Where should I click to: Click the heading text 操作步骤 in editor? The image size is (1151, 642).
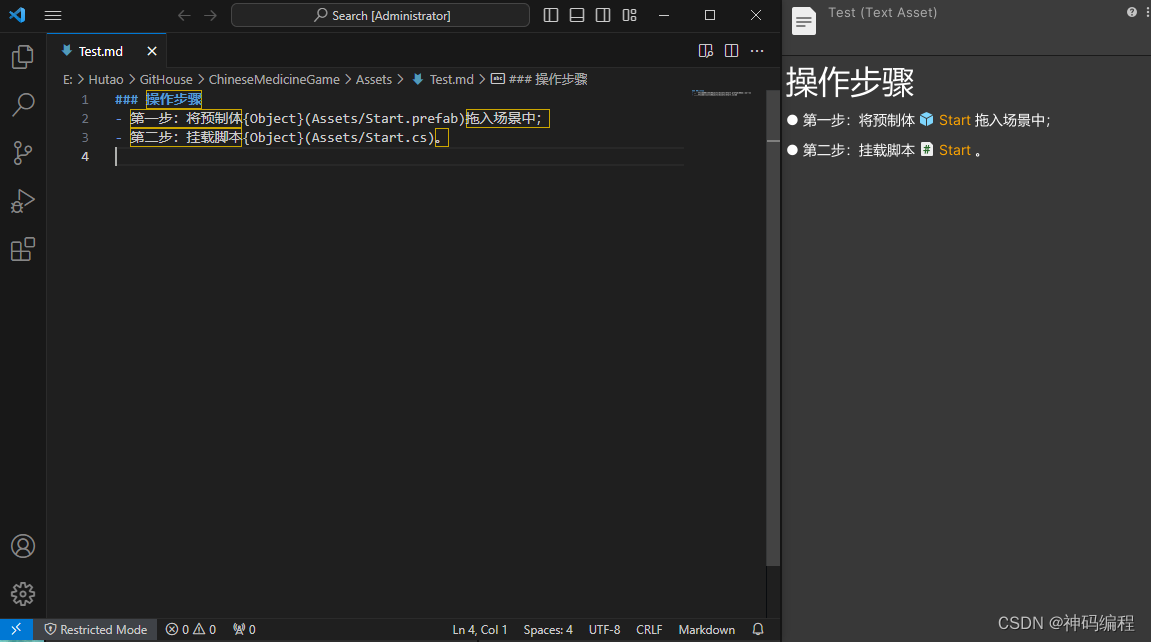pos(173,99)
